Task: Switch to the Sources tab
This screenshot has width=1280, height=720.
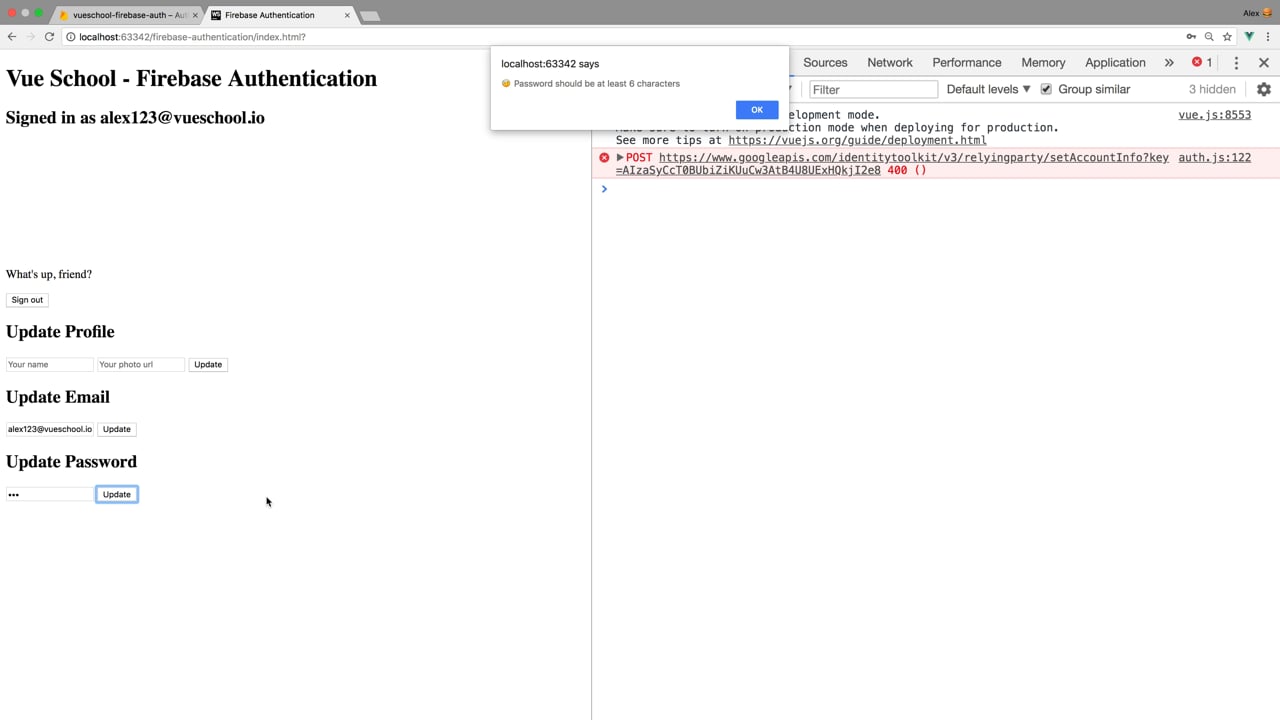Action: click(825, 62)
